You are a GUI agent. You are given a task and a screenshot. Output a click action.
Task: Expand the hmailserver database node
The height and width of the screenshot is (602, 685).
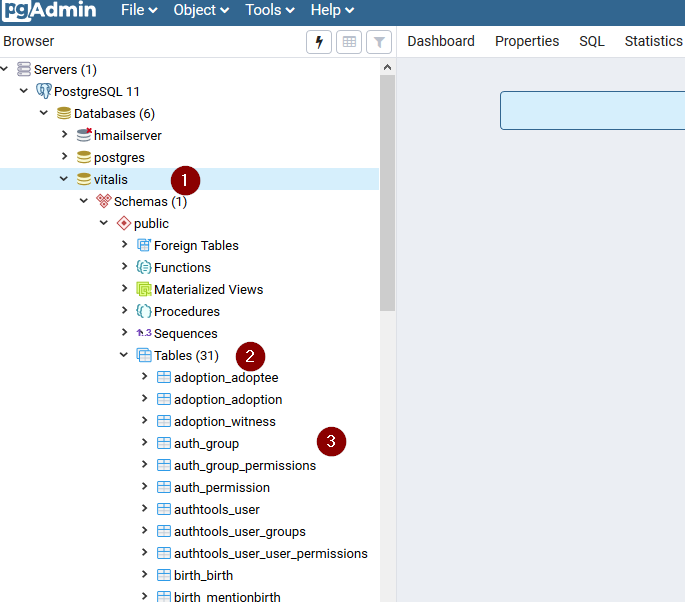click(x=64, y=134)
